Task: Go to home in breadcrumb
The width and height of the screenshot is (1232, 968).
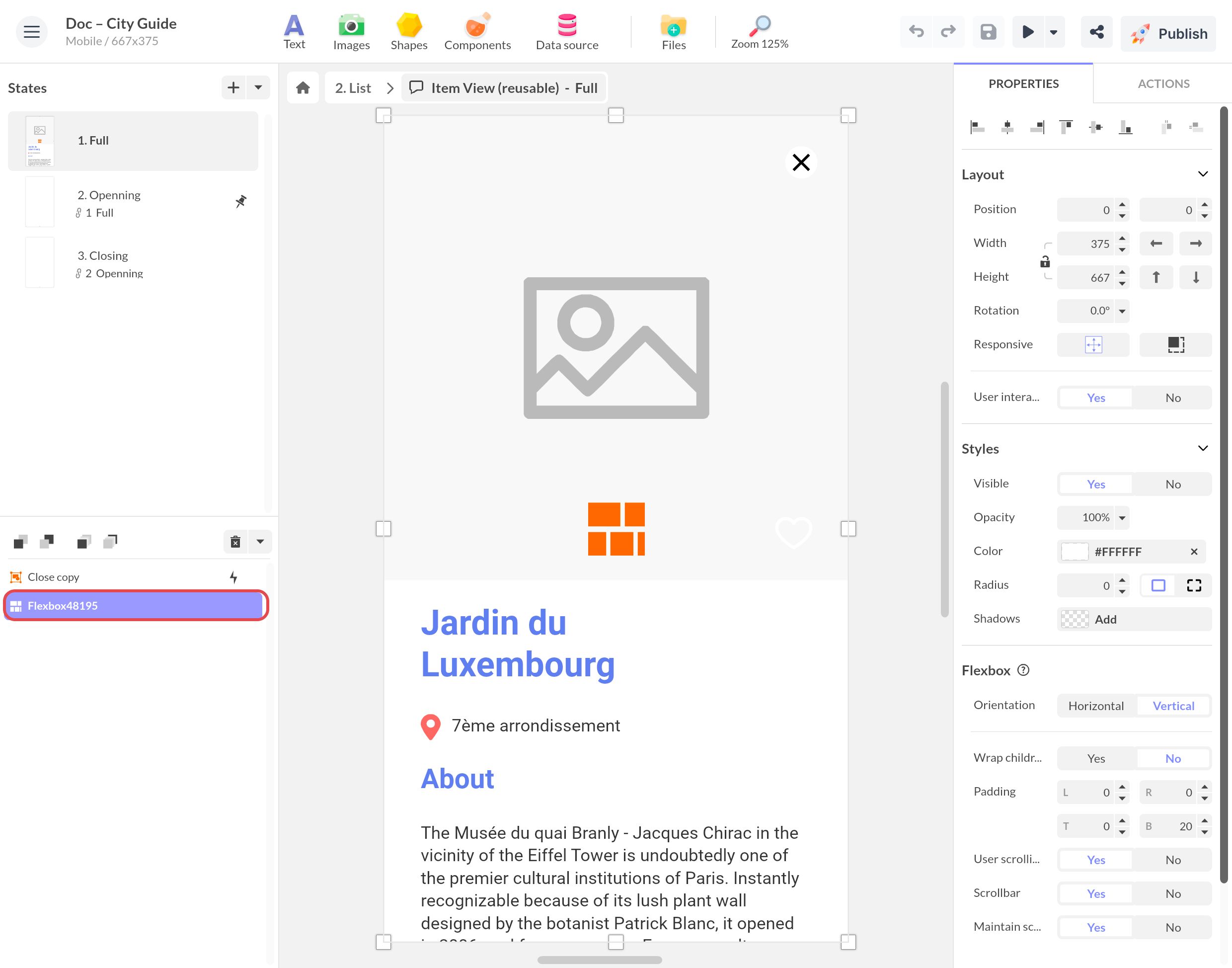Action: (303, 88)
